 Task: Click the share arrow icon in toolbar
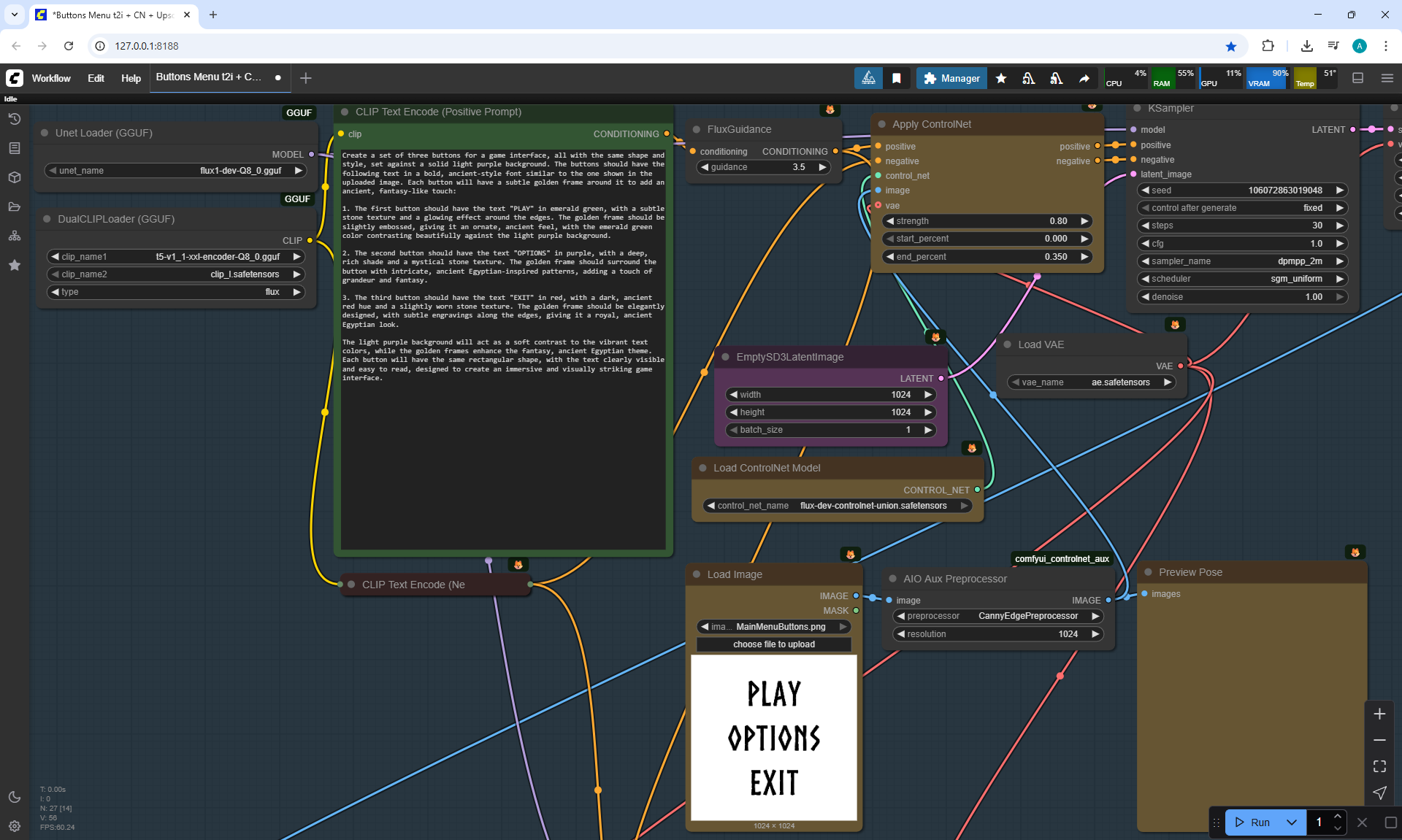[1084, 78]
